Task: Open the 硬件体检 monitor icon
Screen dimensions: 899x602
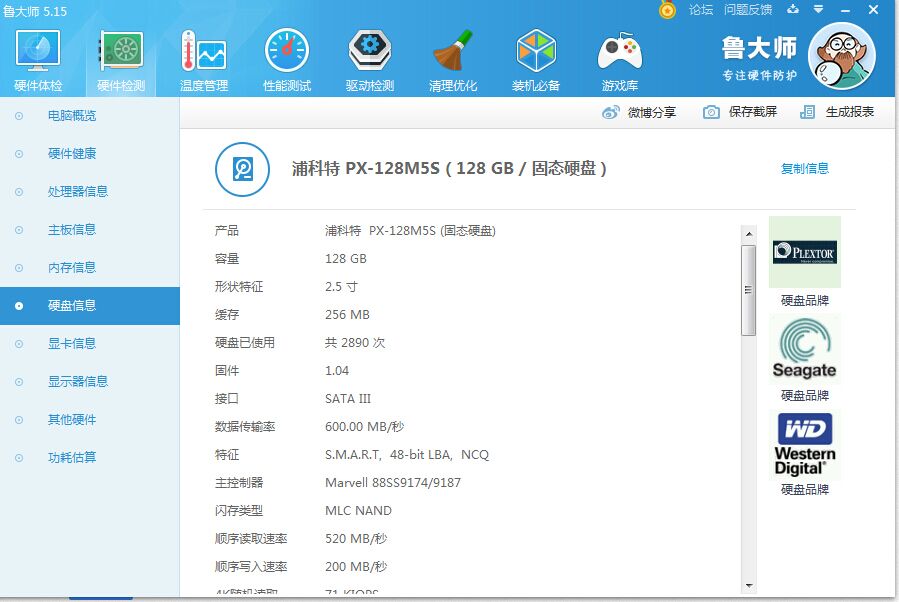Action: [x=38, y=50]
